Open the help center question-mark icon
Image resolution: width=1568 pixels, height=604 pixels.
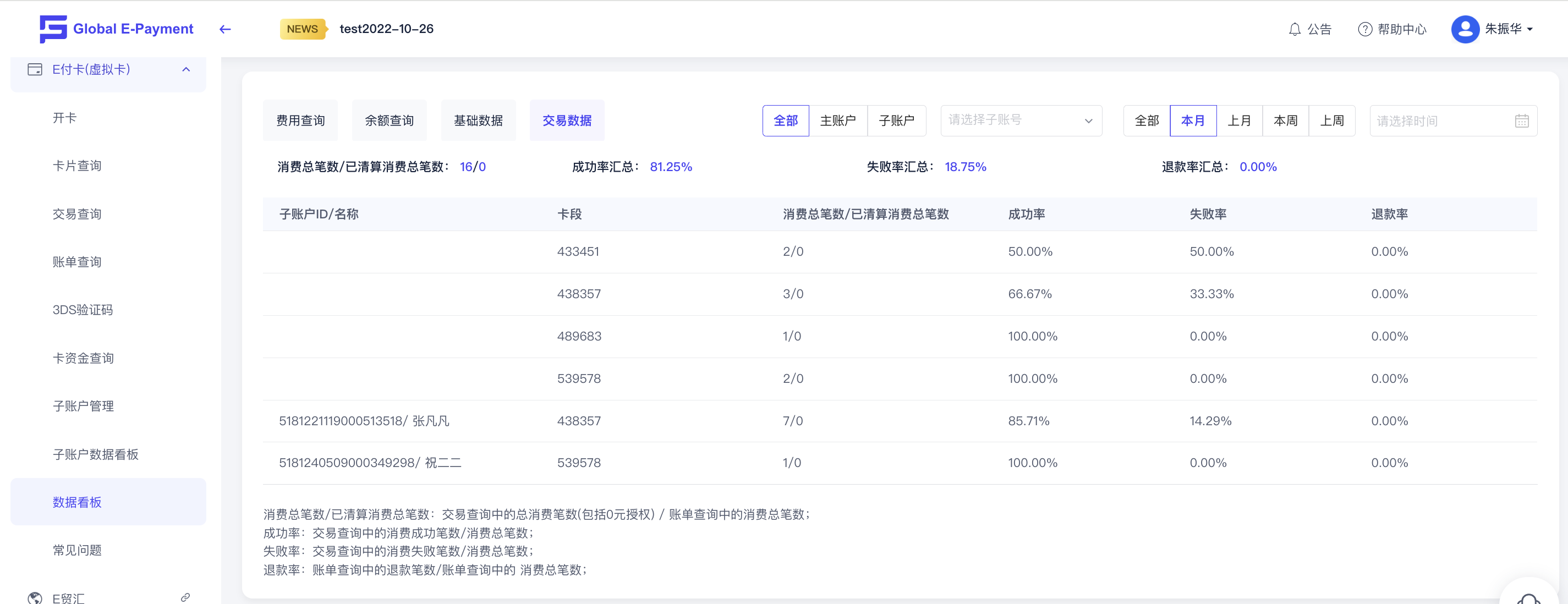(1364, 29)
